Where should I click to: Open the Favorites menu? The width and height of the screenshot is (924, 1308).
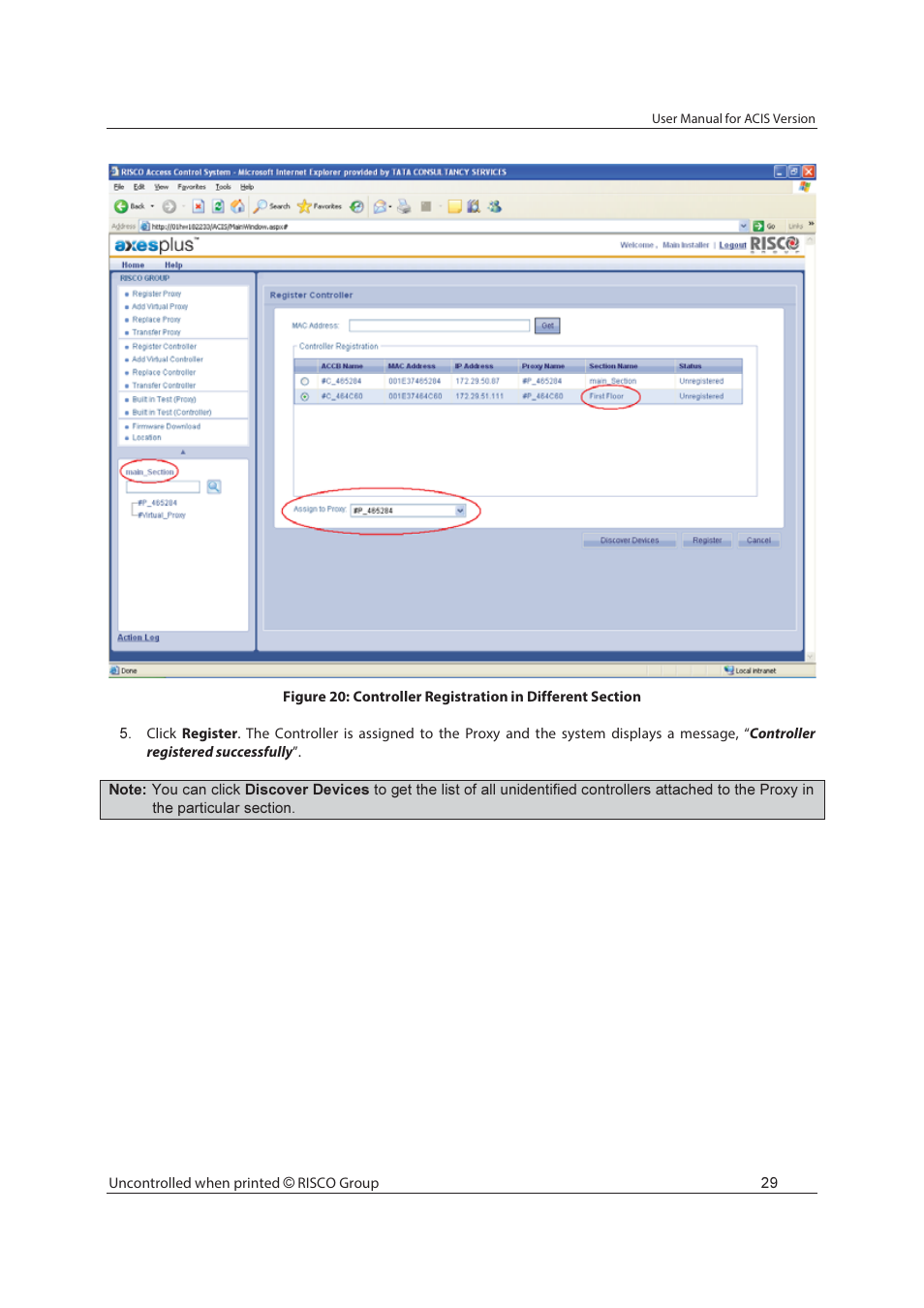pyautogui.click(x=192, y=187)
